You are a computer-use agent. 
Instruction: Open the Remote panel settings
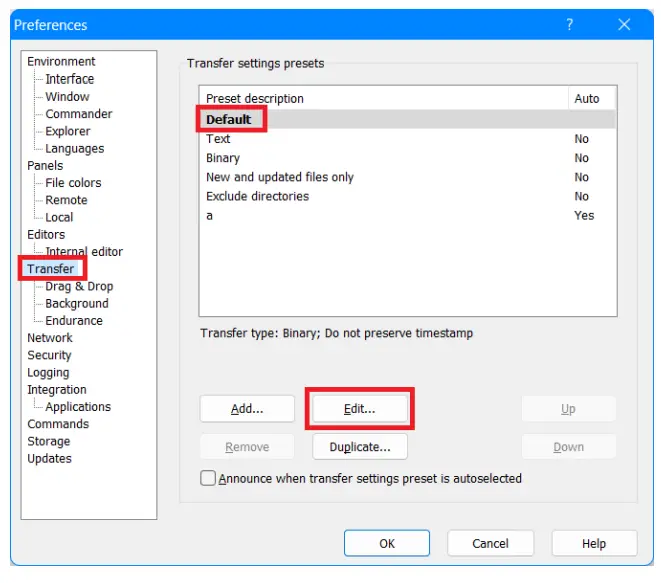click(x=66, y=200)
